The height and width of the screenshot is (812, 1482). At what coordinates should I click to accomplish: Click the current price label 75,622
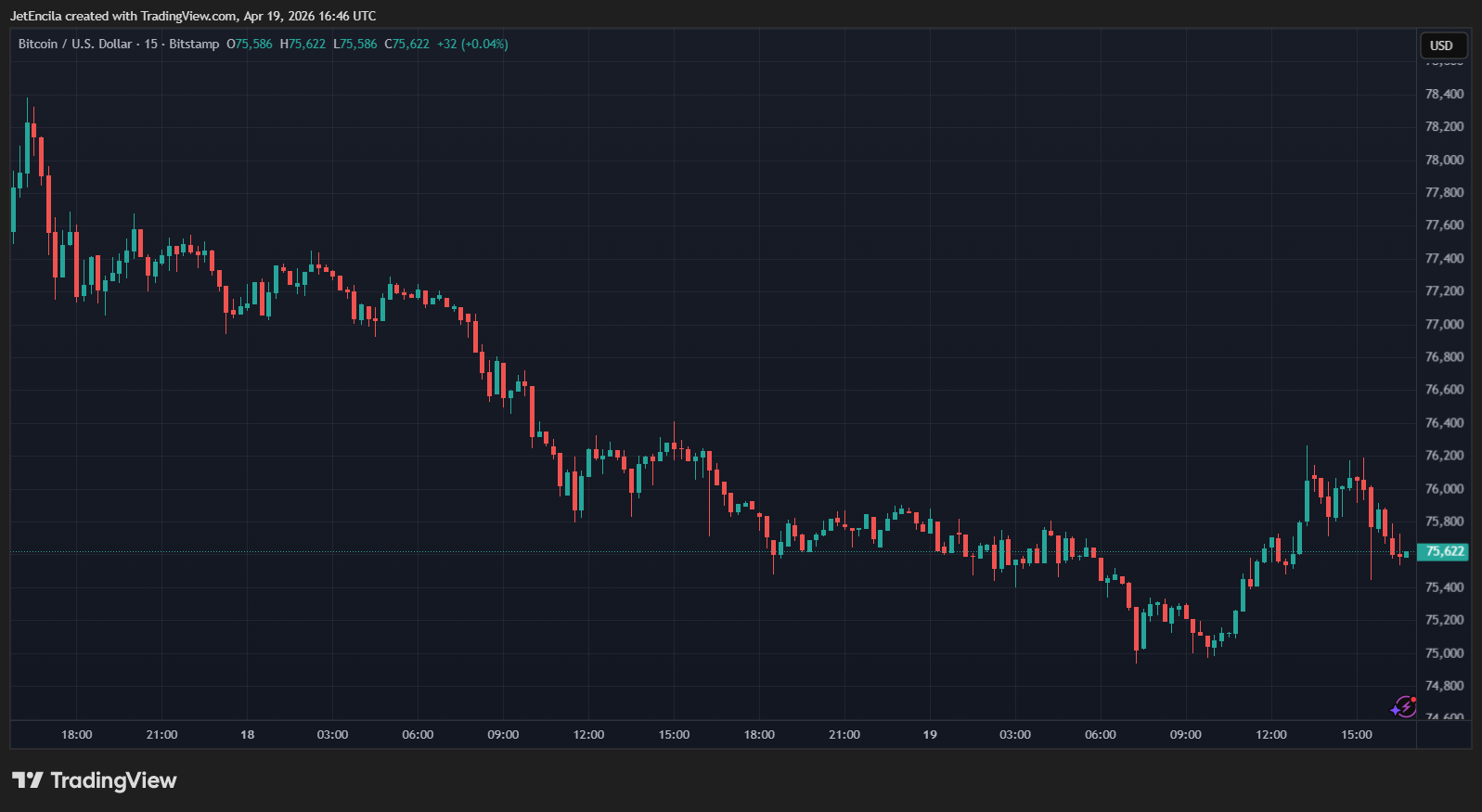point(1444,551)
